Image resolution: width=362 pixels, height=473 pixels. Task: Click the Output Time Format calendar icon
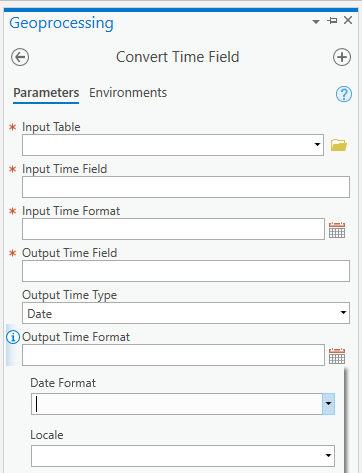[x=337, y=356]
